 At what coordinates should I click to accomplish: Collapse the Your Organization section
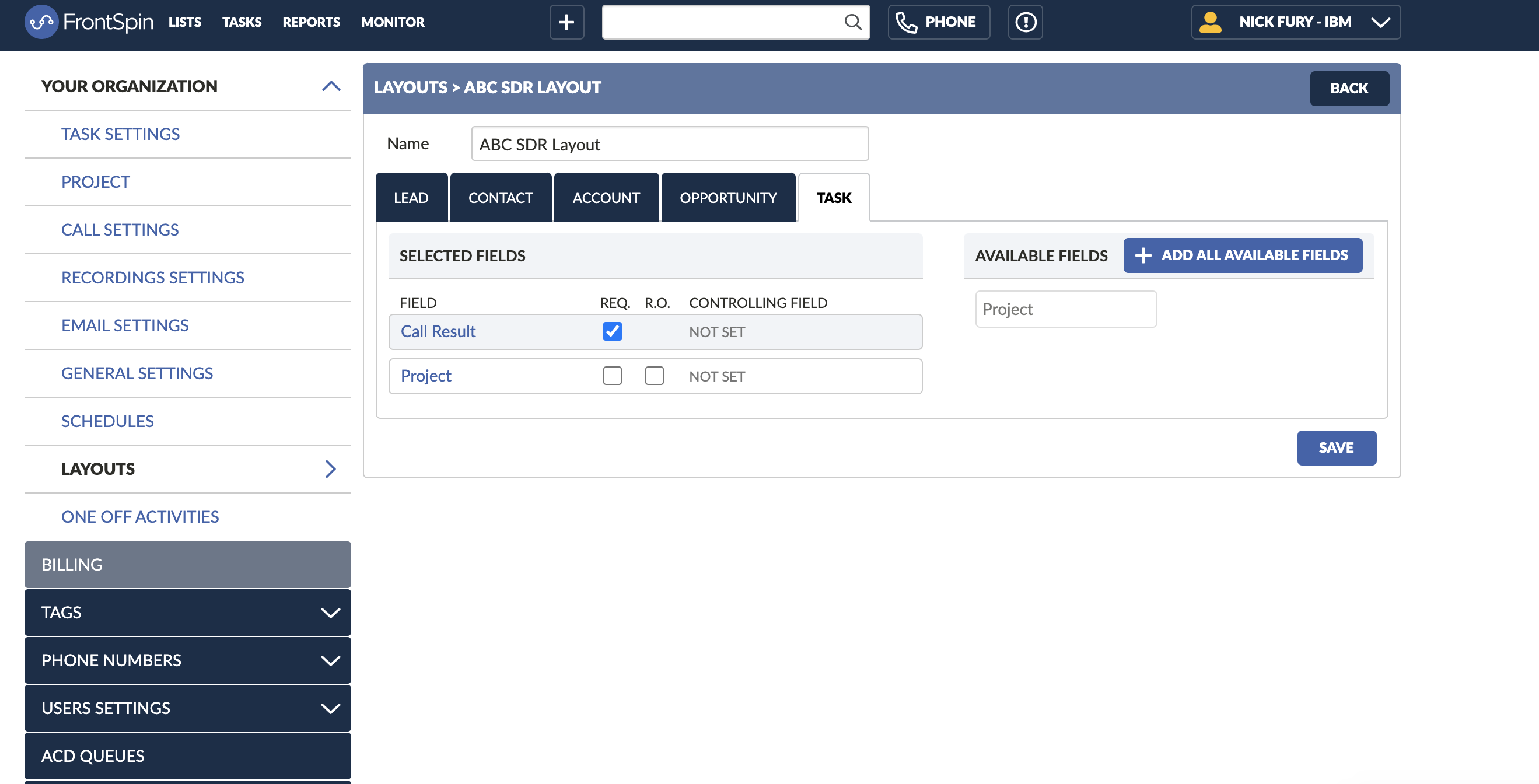pyautogui.click(x=331, y=86)
